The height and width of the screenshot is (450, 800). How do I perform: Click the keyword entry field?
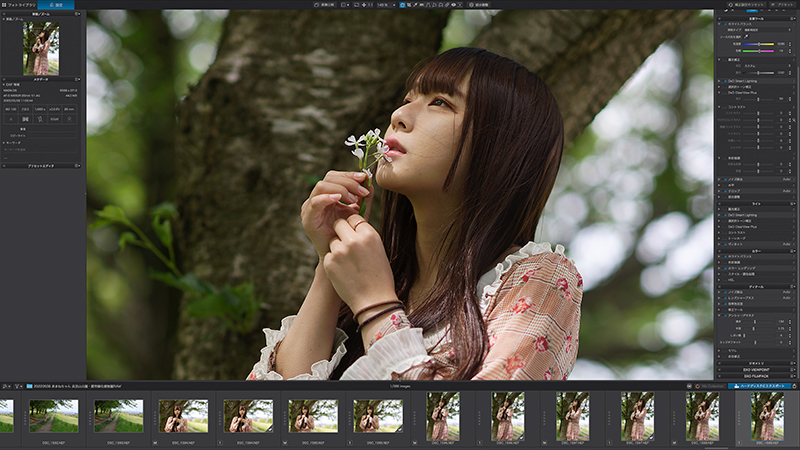click(40, 149)
